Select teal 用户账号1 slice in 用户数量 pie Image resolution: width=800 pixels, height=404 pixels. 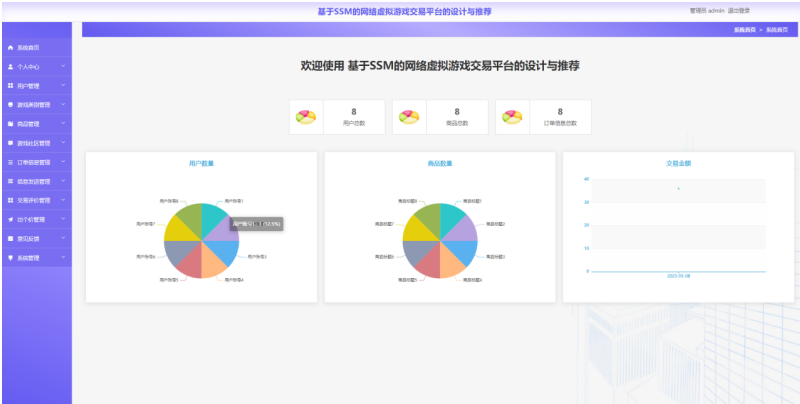click(212, 217)
